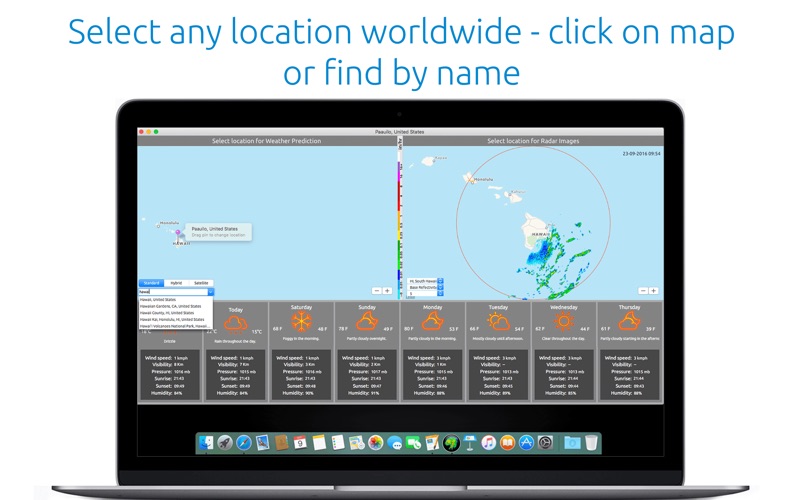Open Finder from the dock
The image size is (800, 500).
coord(206,442)
